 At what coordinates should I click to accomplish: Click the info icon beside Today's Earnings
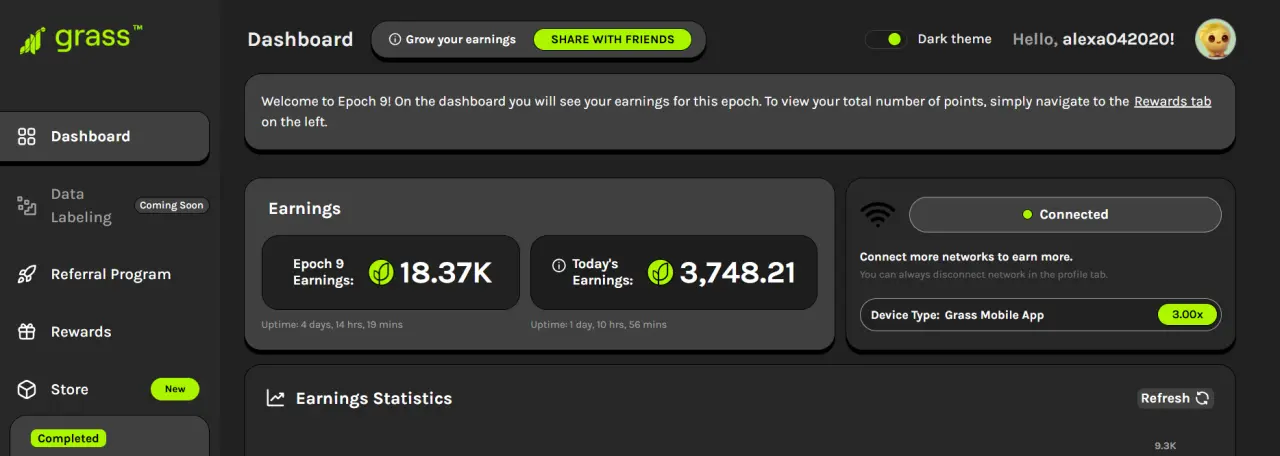click(559, 265)
